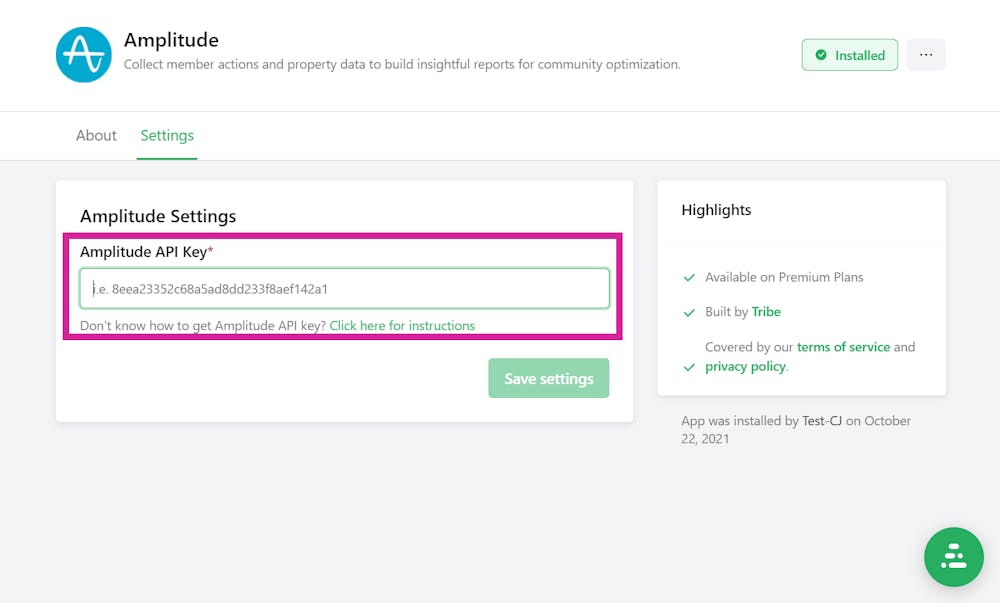
Task: Click the blue Amplitude logo icon
Action: click(x=83, y=55)
